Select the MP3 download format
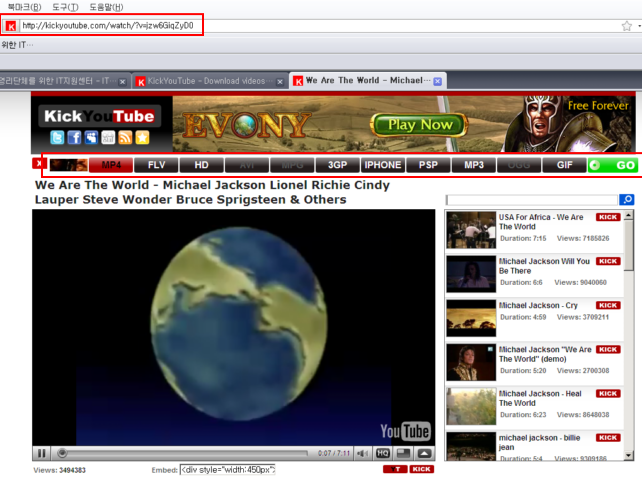642x477 pixels. tap(474, 165)
